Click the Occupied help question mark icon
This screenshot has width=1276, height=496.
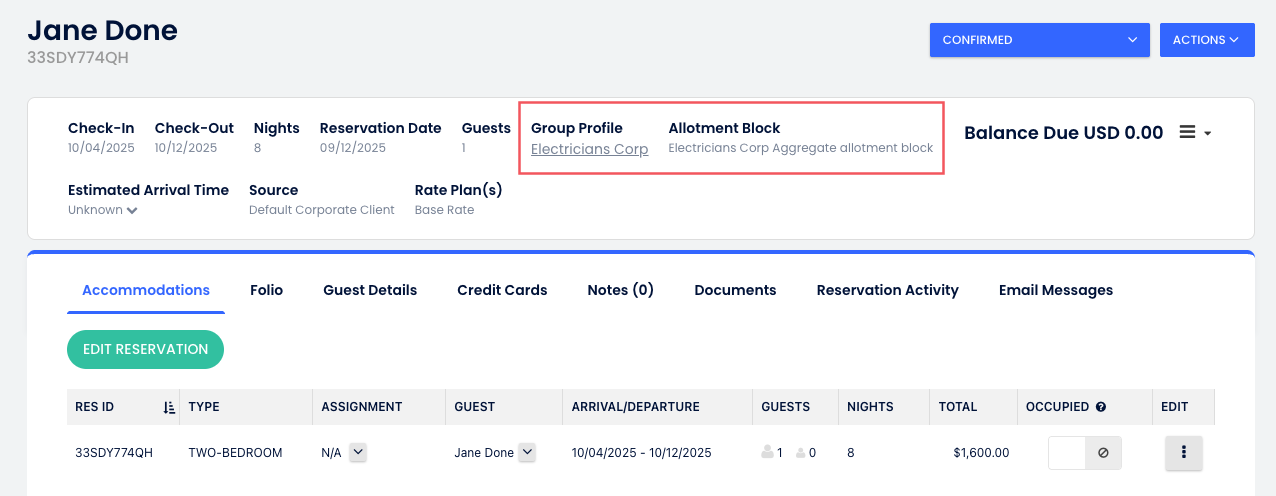point(1101,407)
